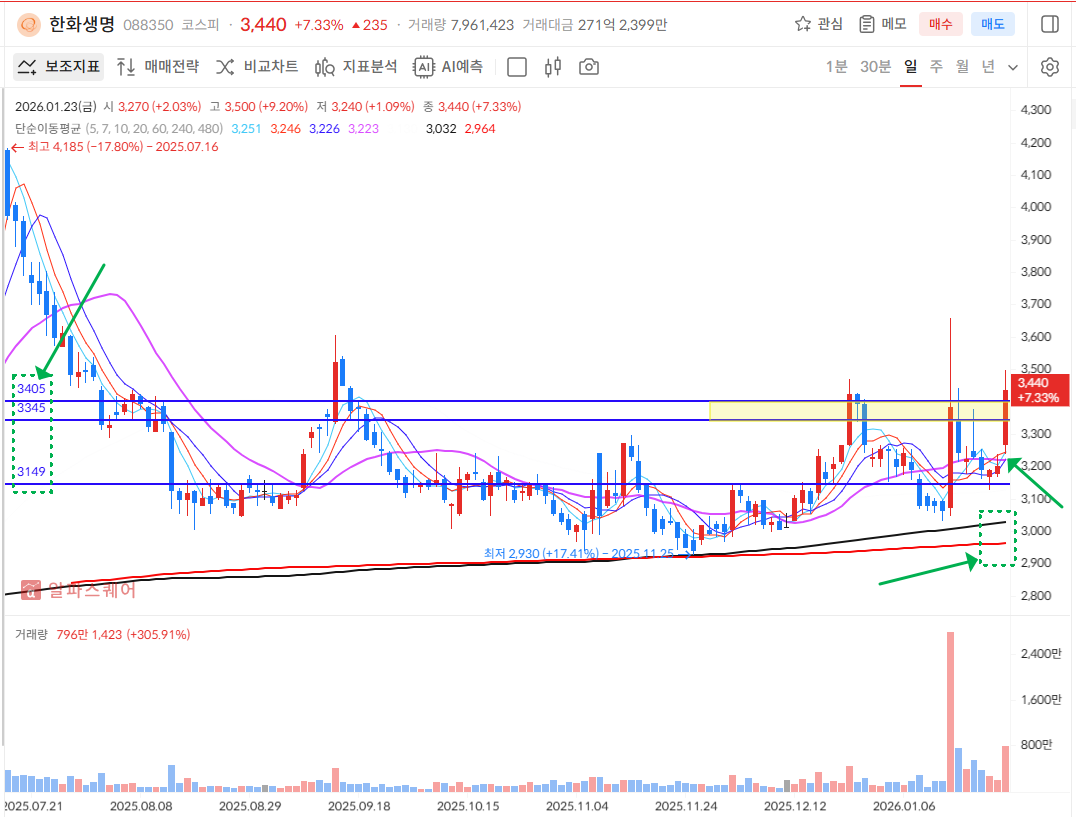Open the 보조지표 indicators tool
The image size is (1076, 817).
[x=59, y=67]
